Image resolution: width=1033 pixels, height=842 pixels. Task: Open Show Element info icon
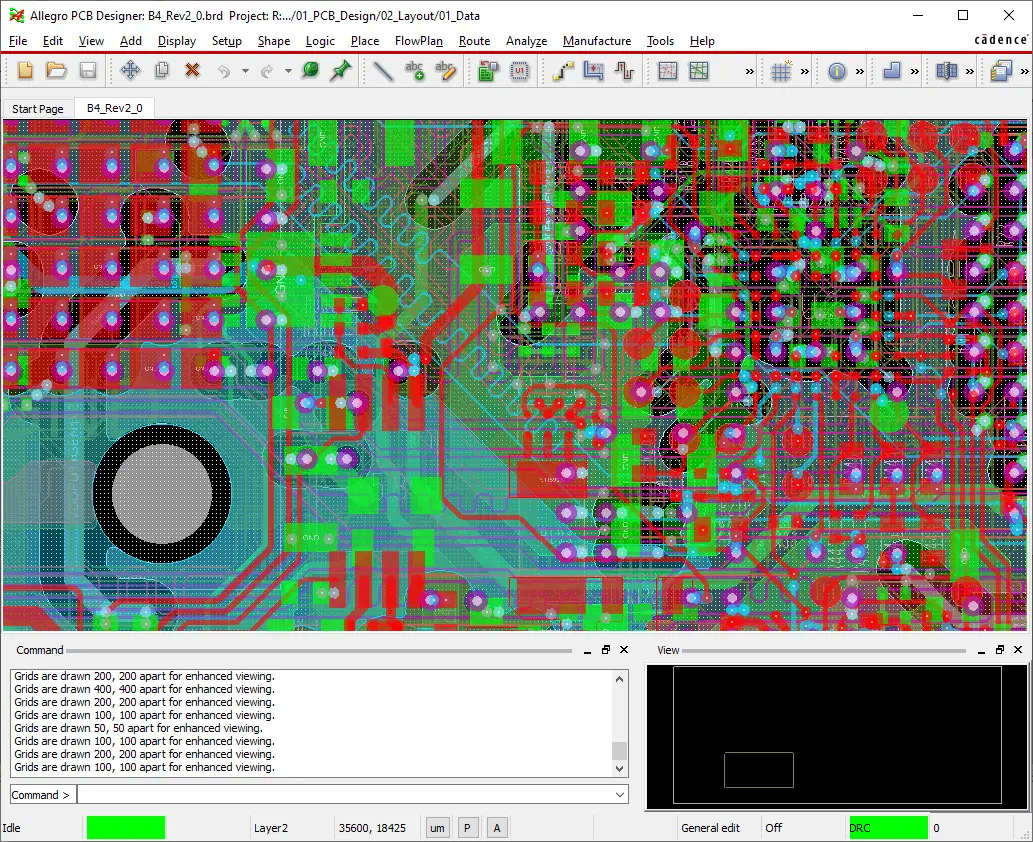837,71
